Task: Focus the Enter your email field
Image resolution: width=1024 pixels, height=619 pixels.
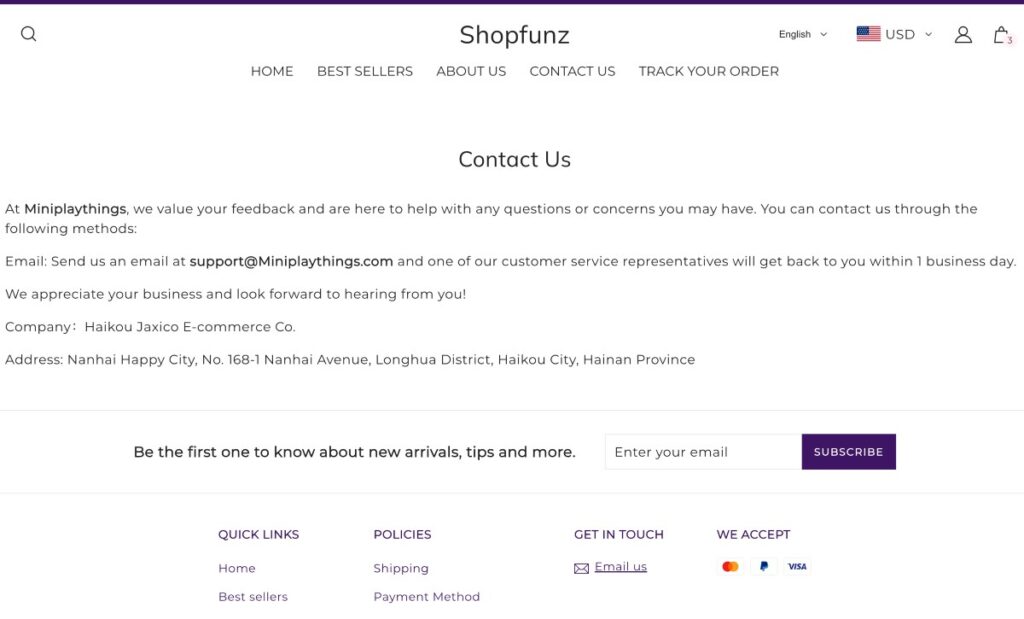Action: point(703,452)
